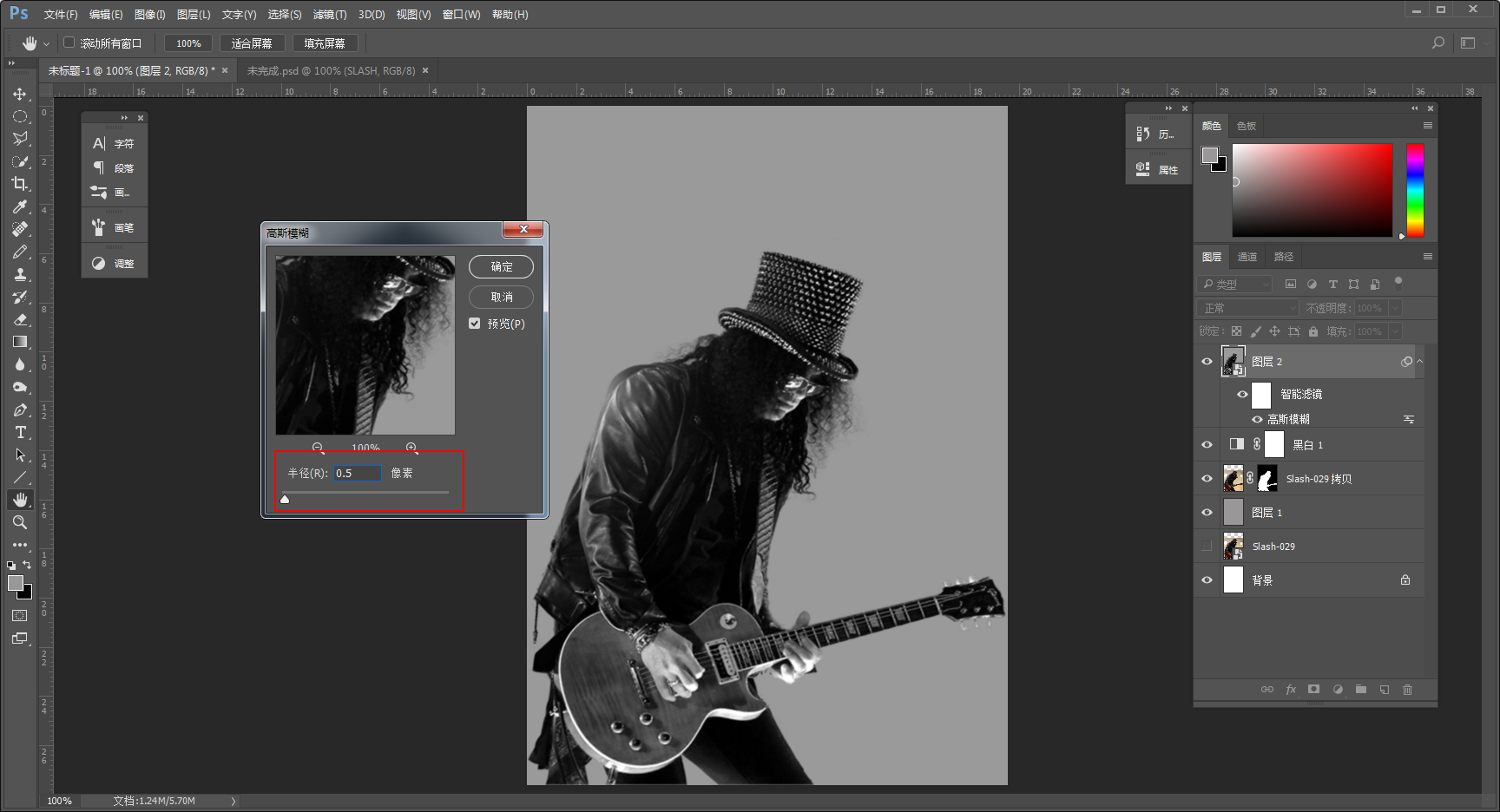Click the 适合屏幕 fit screen button
This screenshot has height=812, width=1500.
[252, 43]
